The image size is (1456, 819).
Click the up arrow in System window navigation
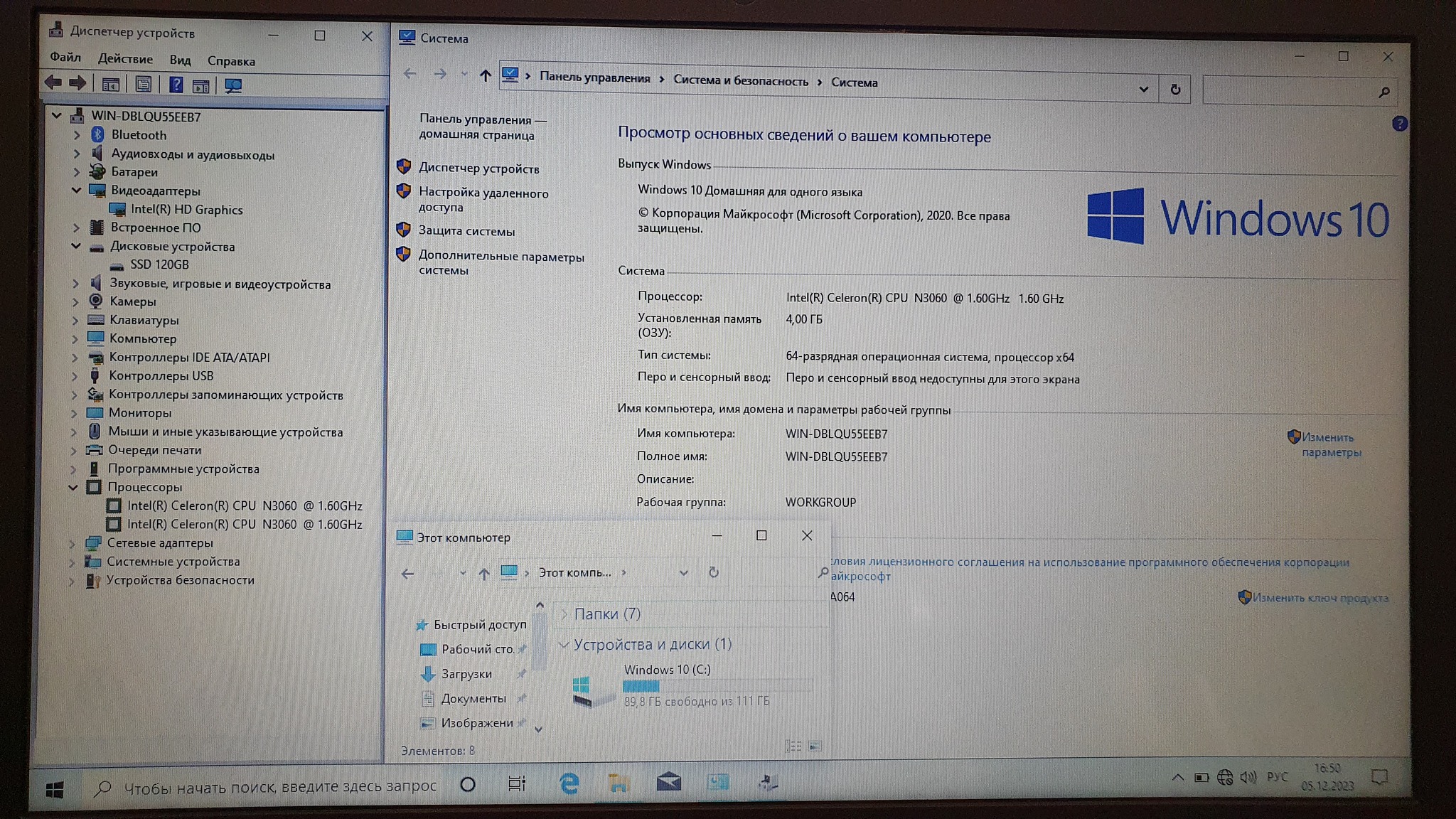point(485,75)
